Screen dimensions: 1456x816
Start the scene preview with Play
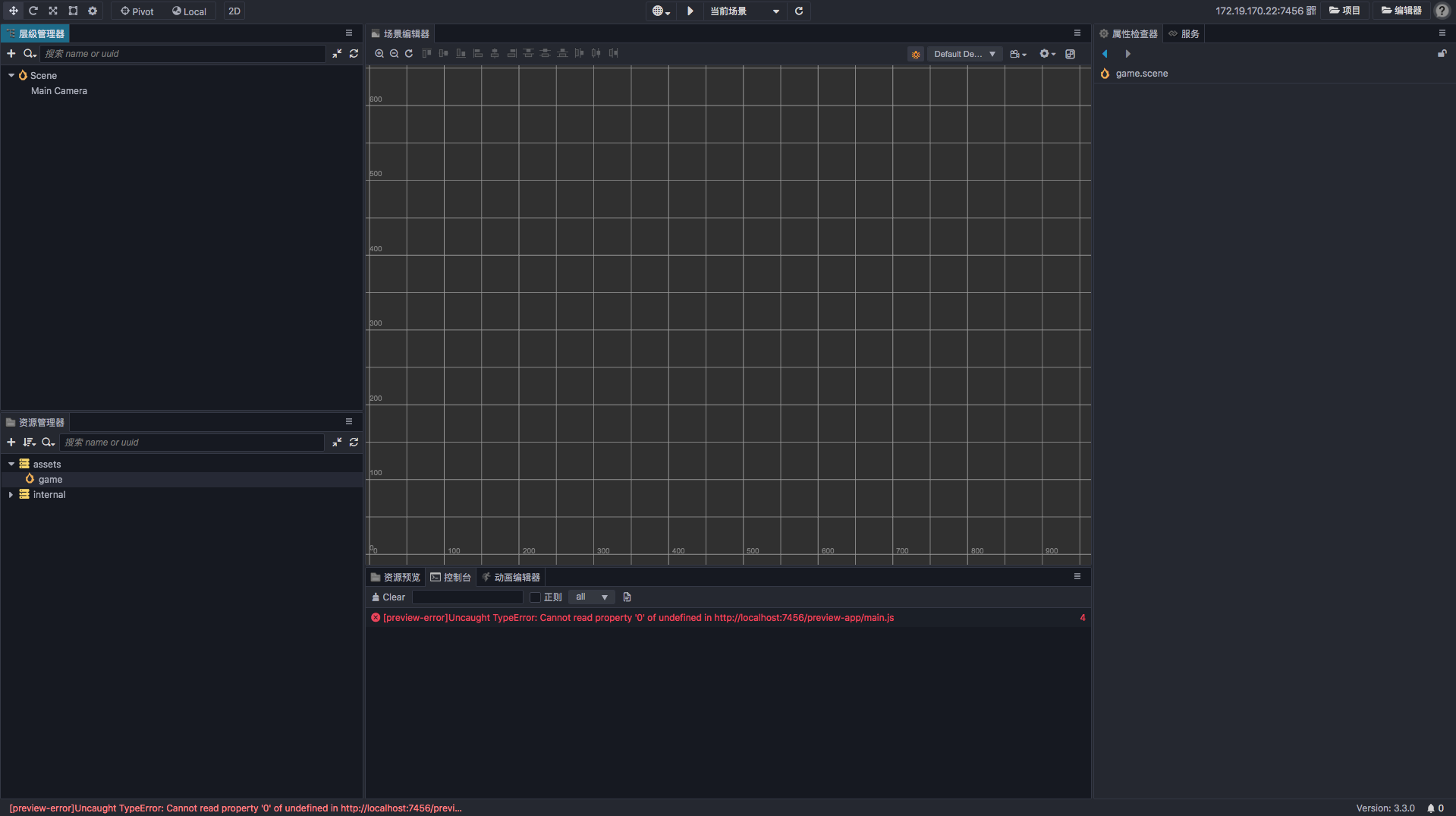[690, 11]
